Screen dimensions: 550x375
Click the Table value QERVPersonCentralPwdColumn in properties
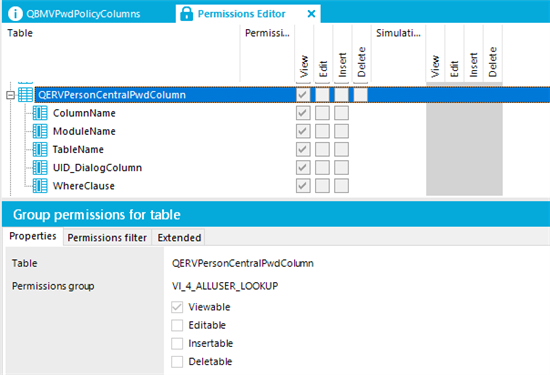(x=243, y=263)
